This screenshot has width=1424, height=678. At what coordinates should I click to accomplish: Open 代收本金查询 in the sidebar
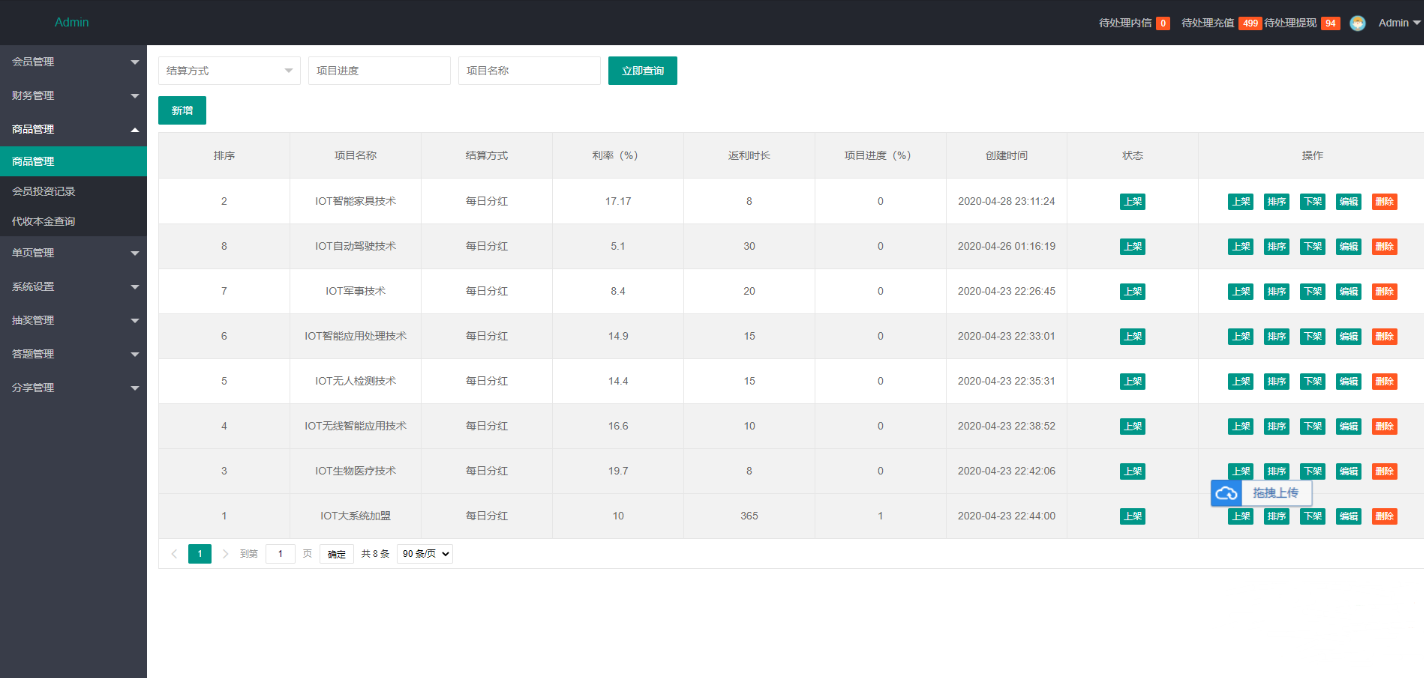pos(44,221)
